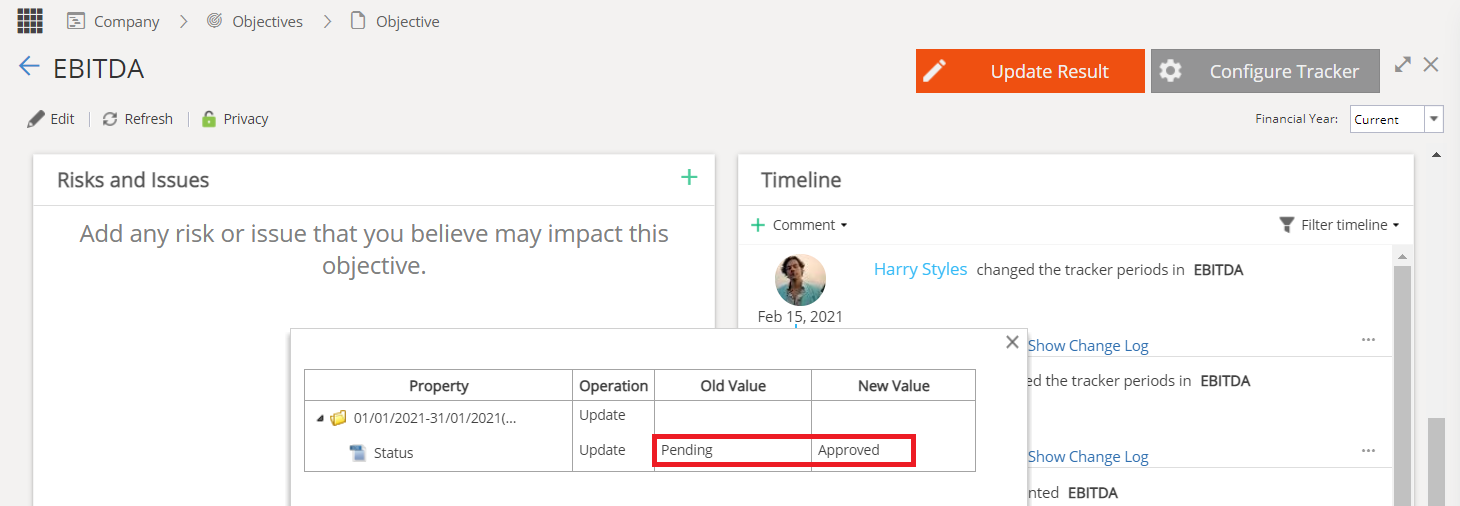The width and height of the screenshot is (1460, 506).
Task: Refresh the objective page
Action: 138,119
